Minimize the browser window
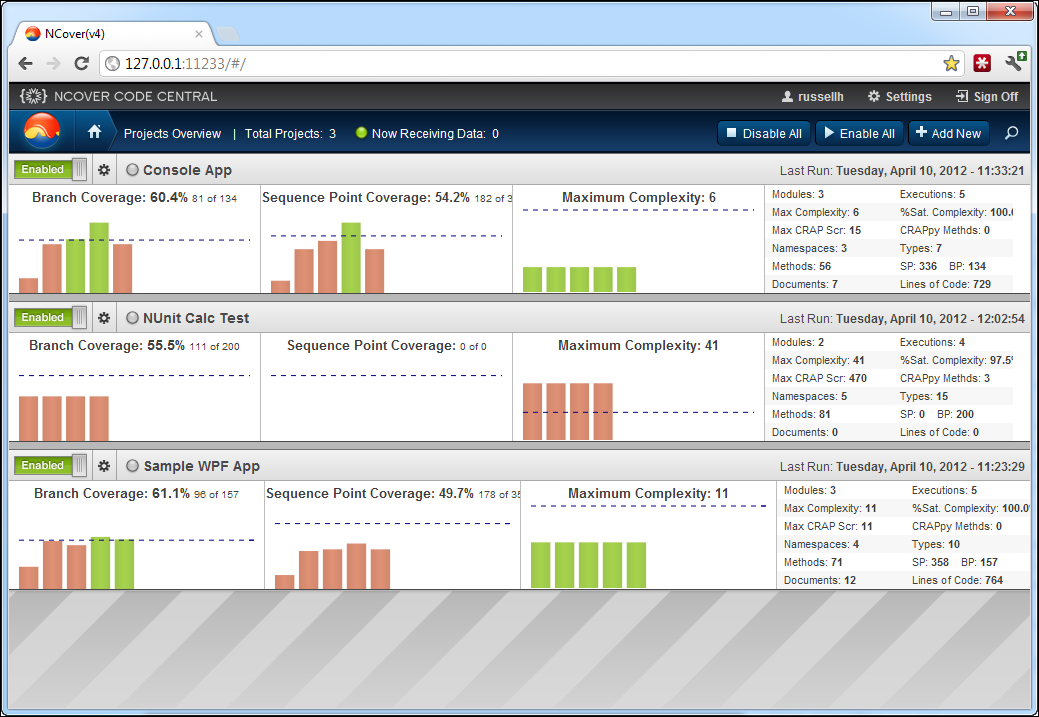Image resolution: width=1039 pixels, height=717 pixels. coord(946,11)
